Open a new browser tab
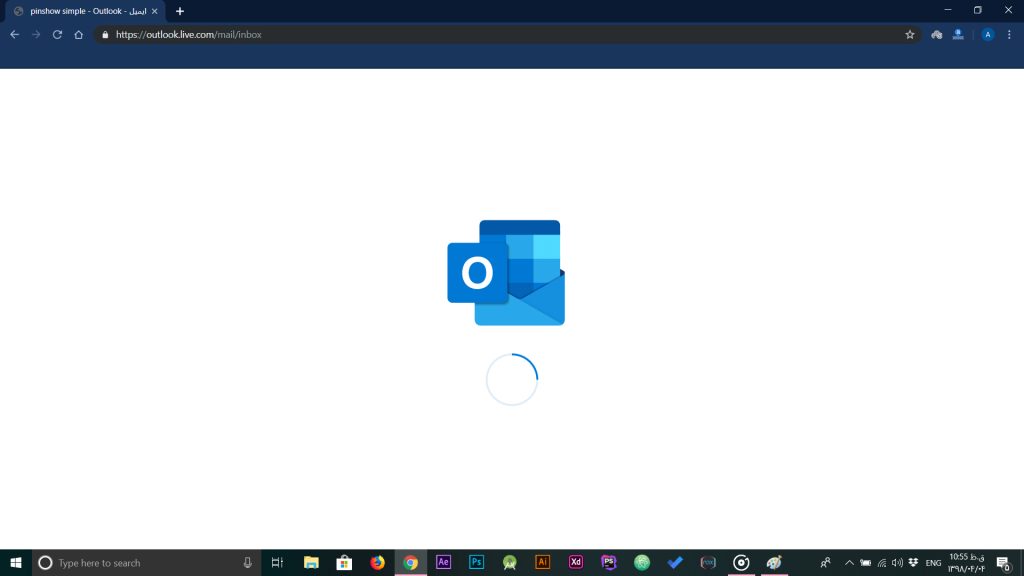This screenshot has height=576, width=1024. 180,11
